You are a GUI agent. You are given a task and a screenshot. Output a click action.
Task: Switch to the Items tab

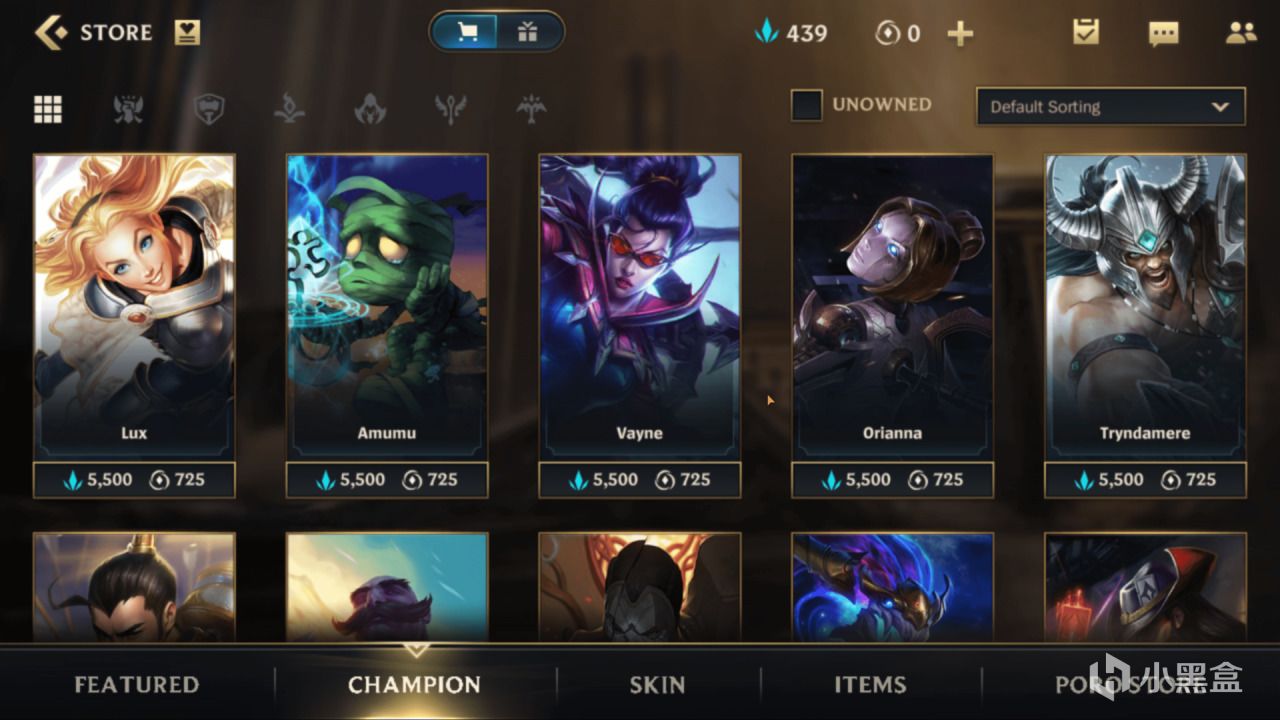point(870,685)
